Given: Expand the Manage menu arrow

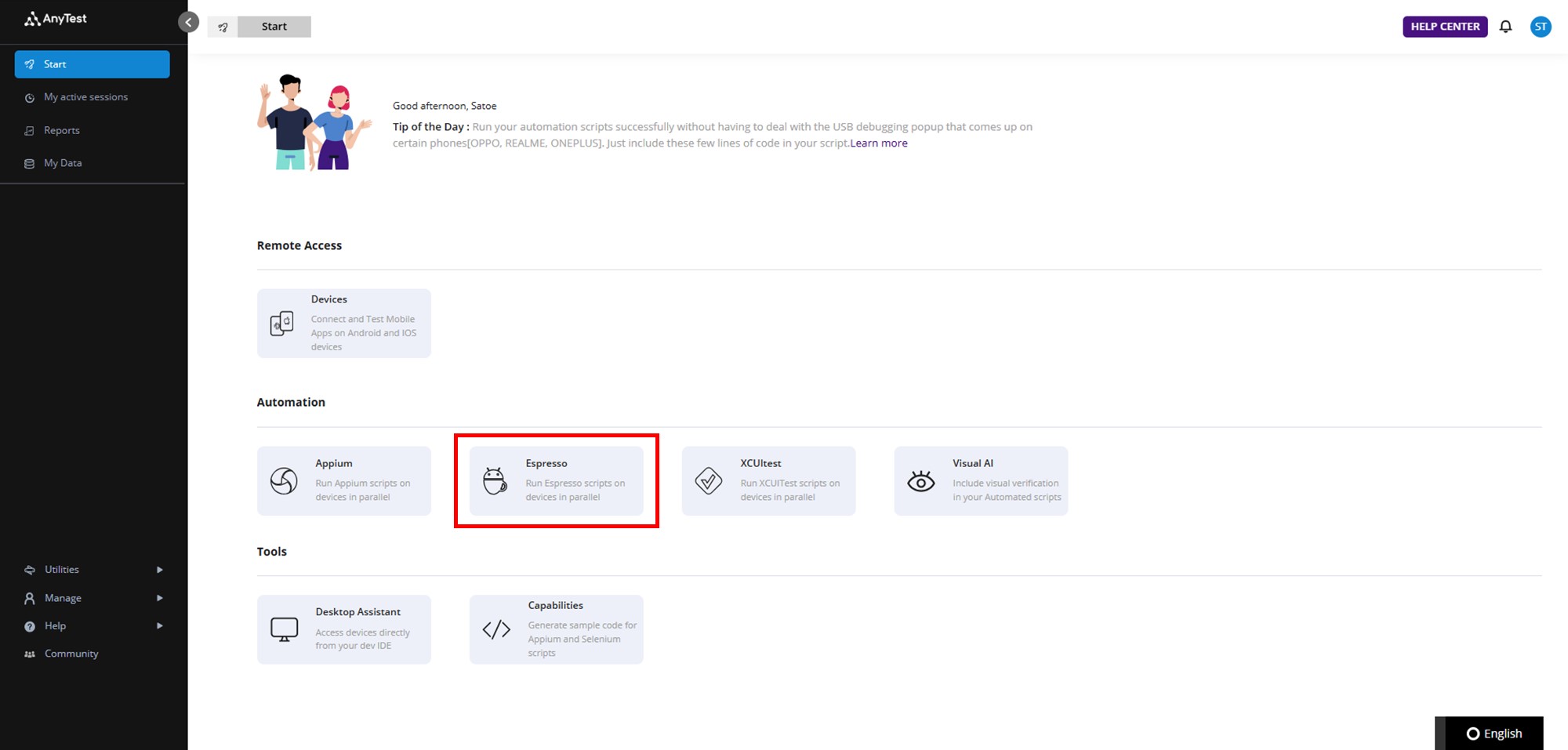Looking at the screenshot, I should pos(160,598).
